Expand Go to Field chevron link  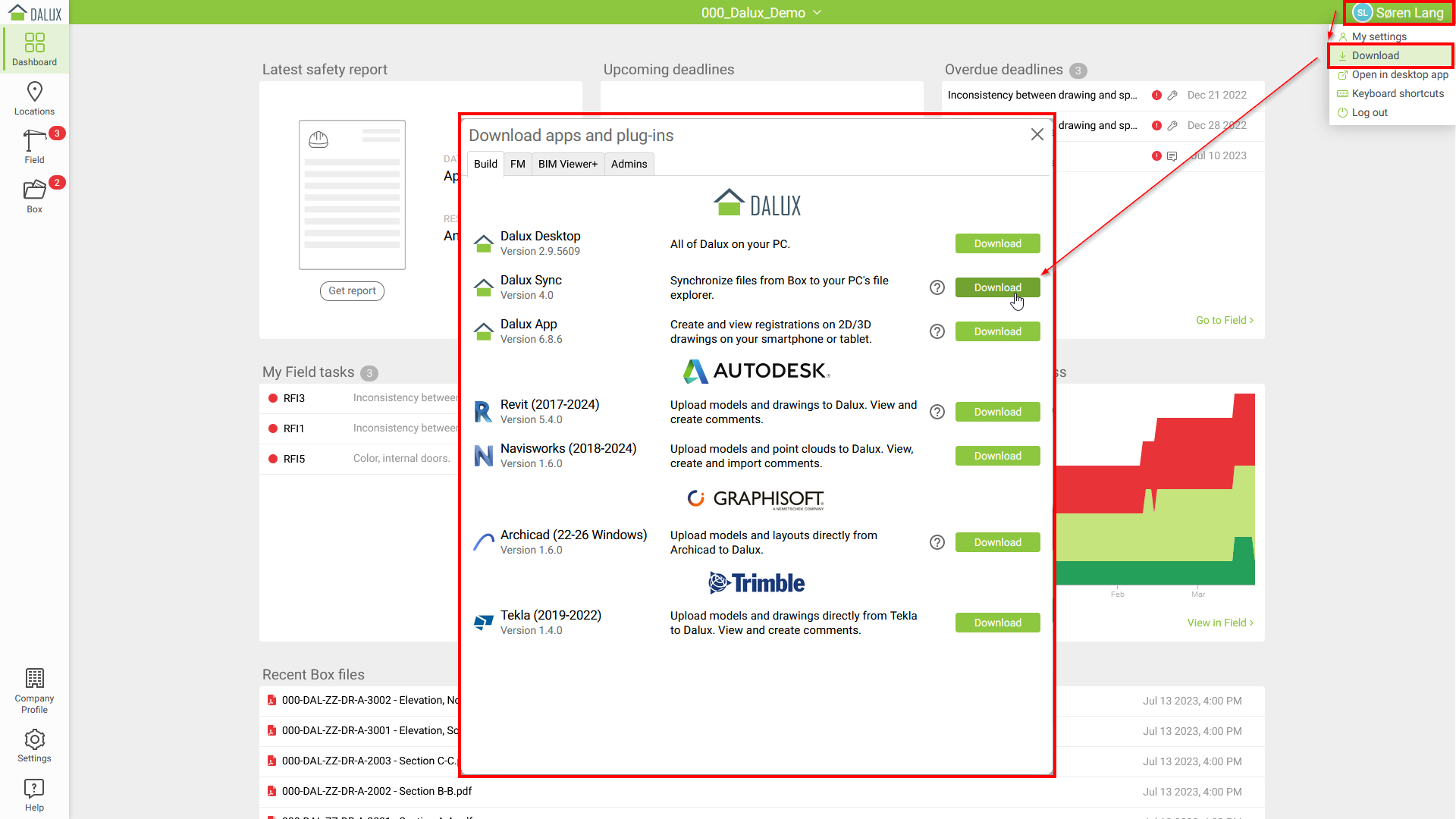pos(1224,320)
